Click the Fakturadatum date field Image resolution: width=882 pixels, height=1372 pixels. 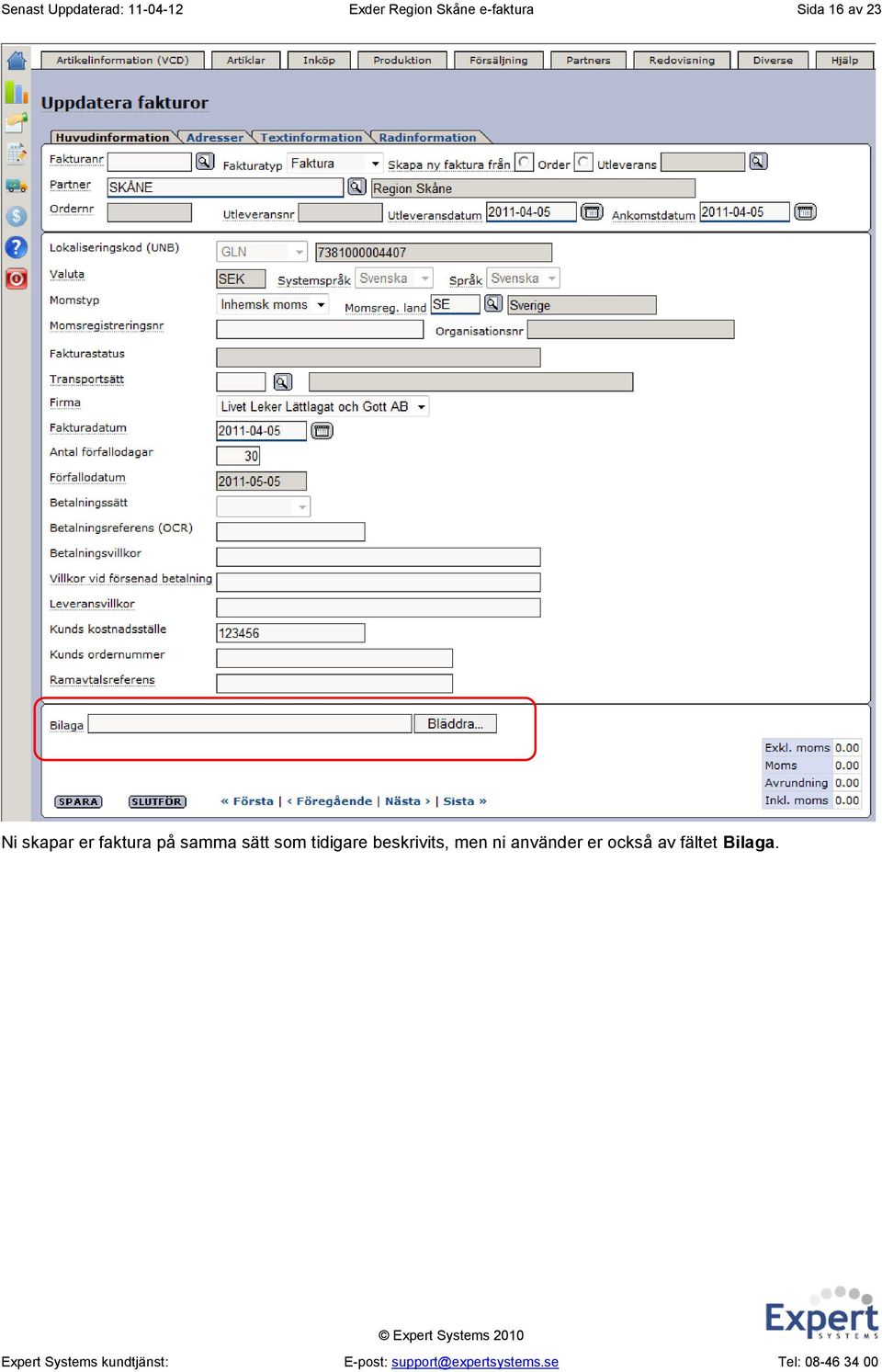coord(262,431)
